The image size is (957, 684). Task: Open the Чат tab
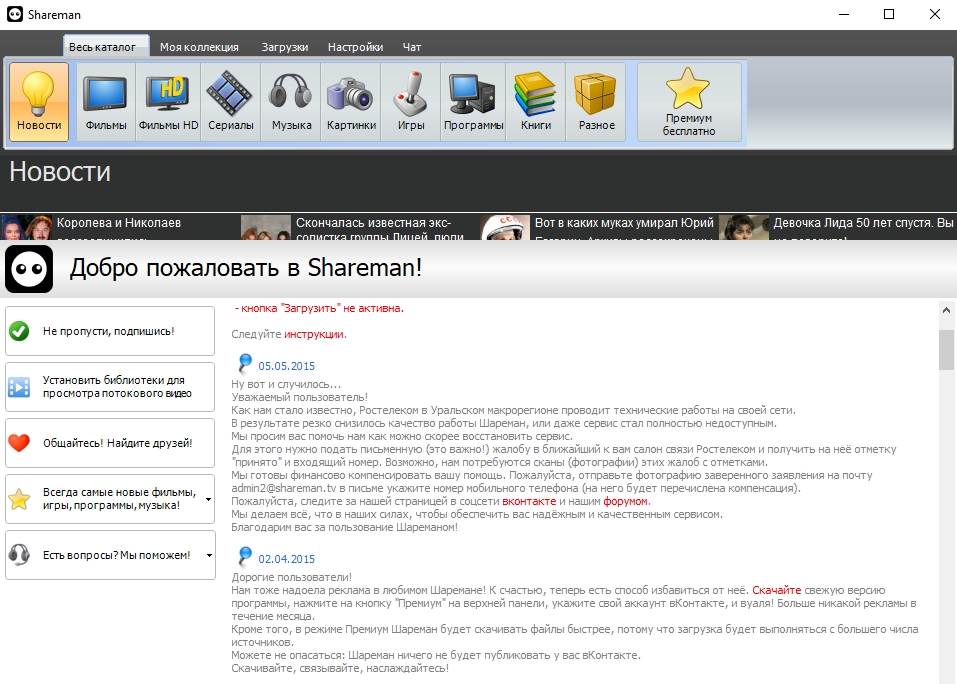pos(412,47)
